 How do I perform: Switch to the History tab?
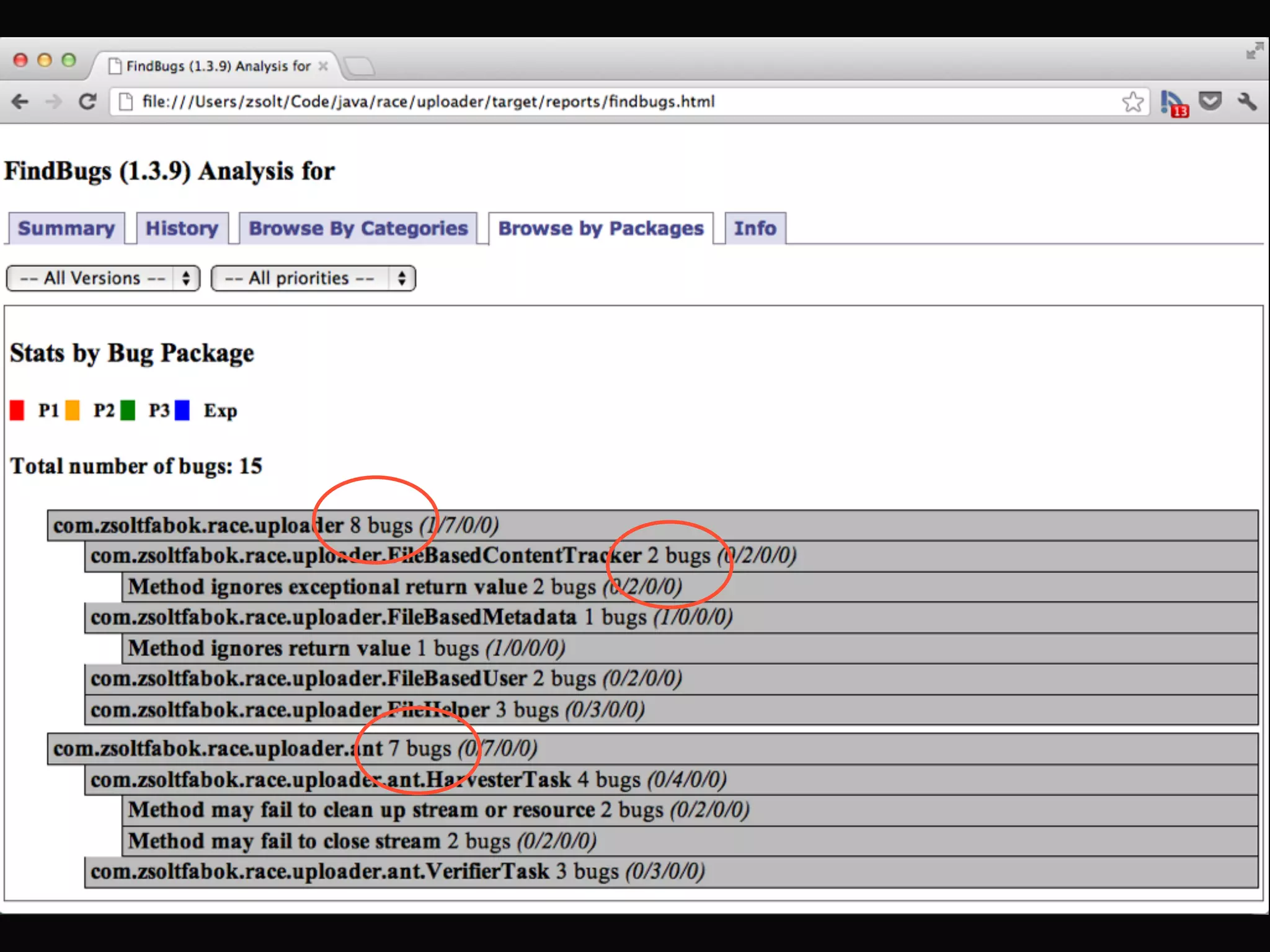point(182,228)
